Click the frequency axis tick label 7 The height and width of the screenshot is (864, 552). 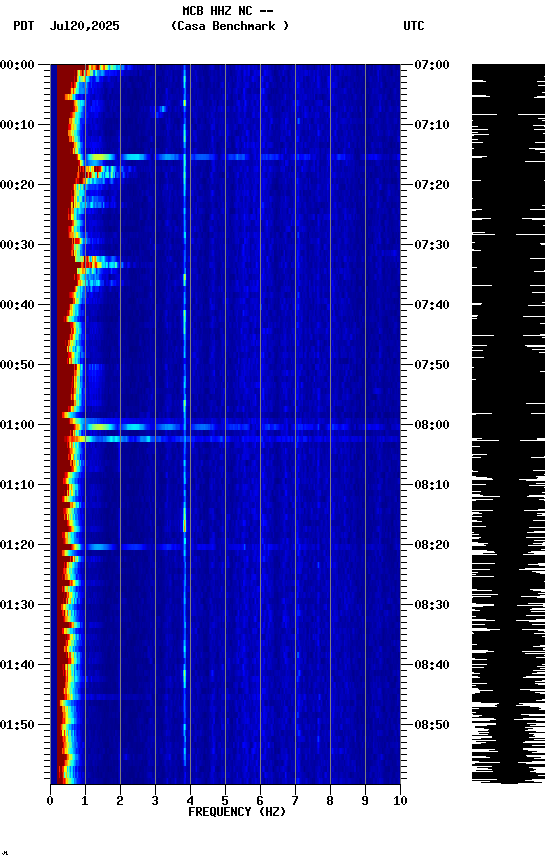pos(295,801)
